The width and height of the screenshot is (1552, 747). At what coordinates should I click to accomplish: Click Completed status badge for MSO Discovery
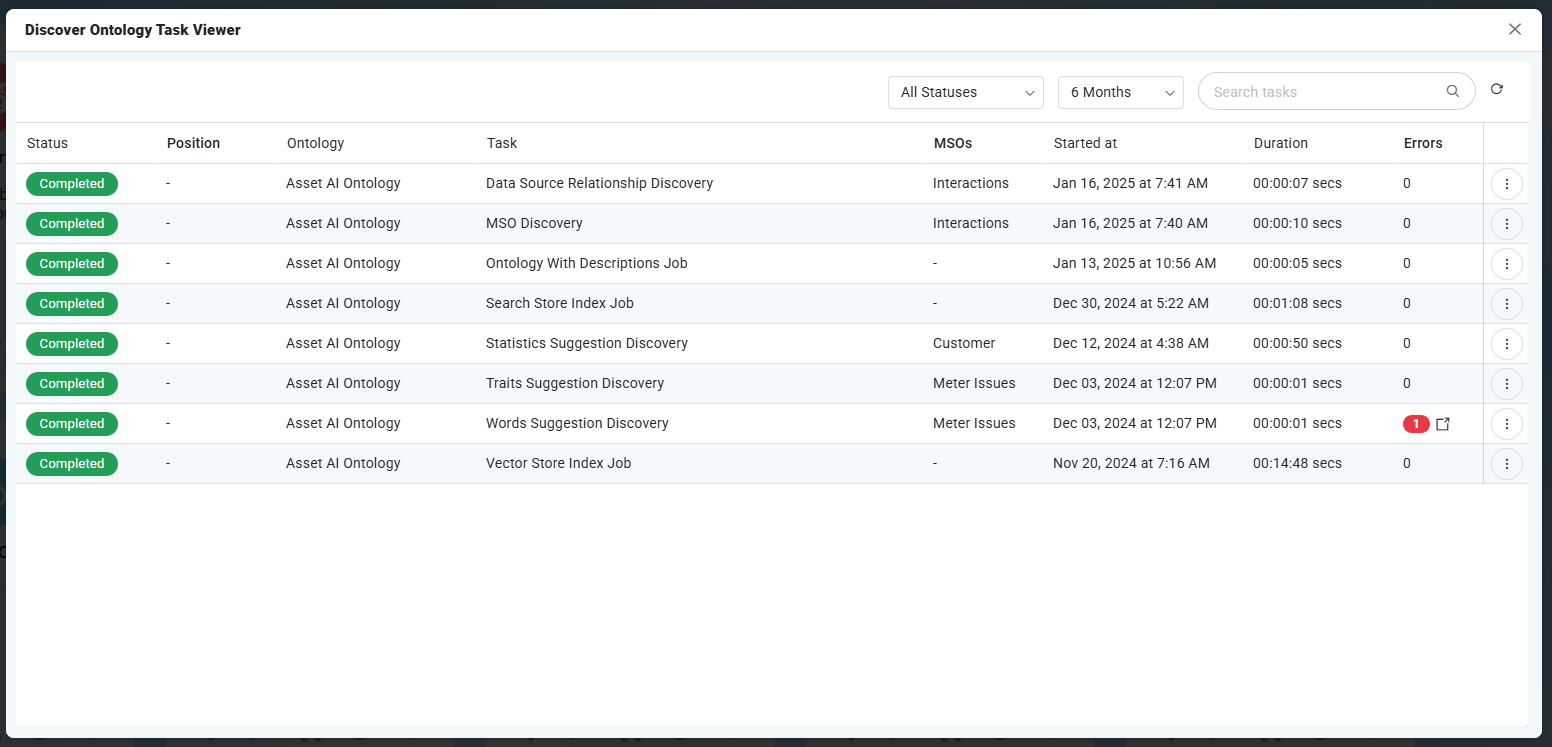(x=72, y=224)
